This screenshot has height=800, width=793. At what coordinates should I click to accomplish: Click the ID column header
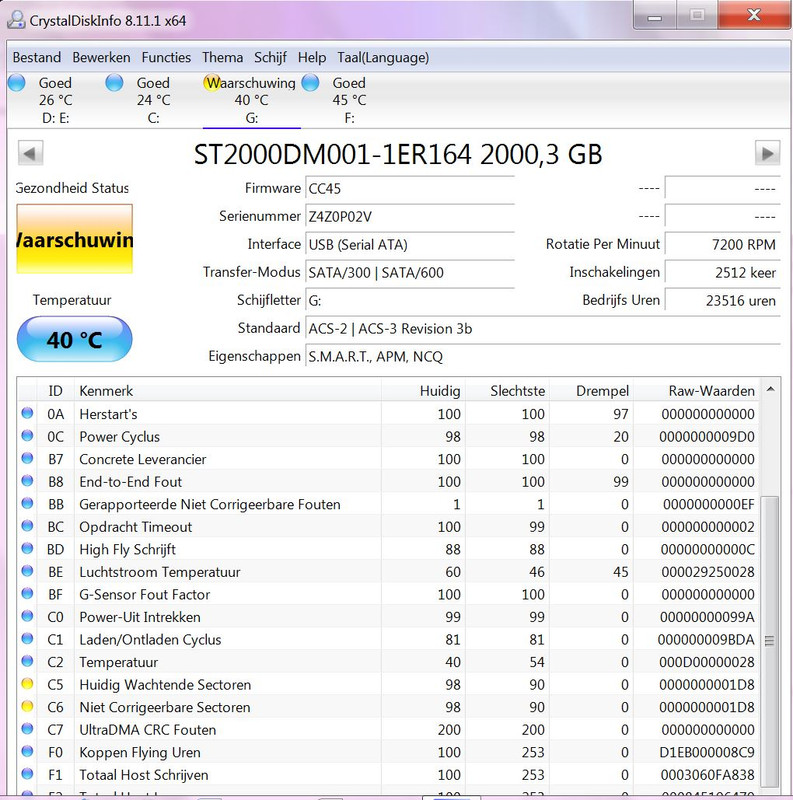[55, 391]
